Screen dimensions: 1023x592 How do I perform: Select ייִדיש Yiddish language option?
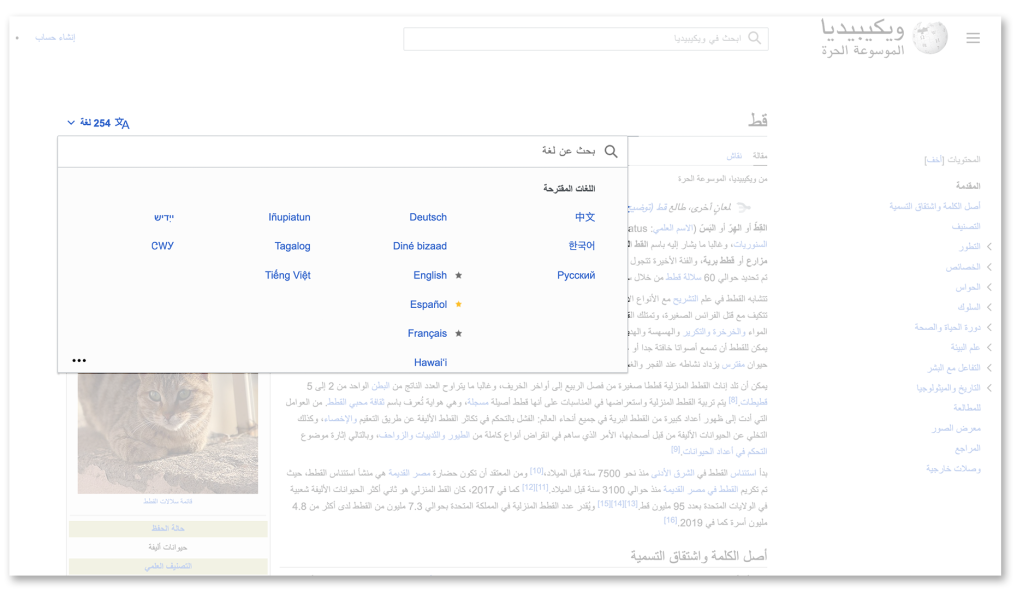(x=164, y=217)
